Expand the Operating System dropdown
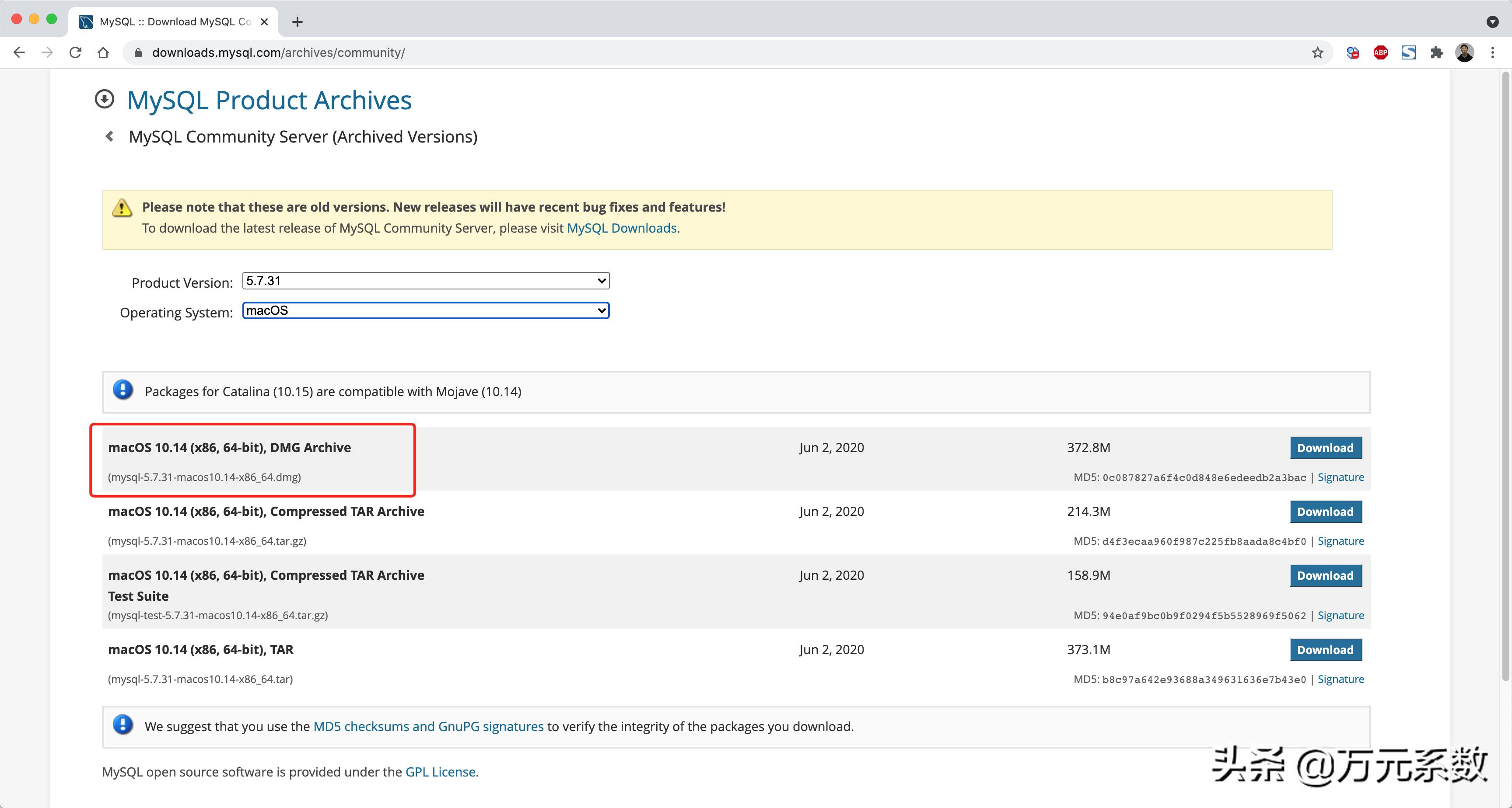This screenshot has width=1512, height=808. (x=426, y=310)
